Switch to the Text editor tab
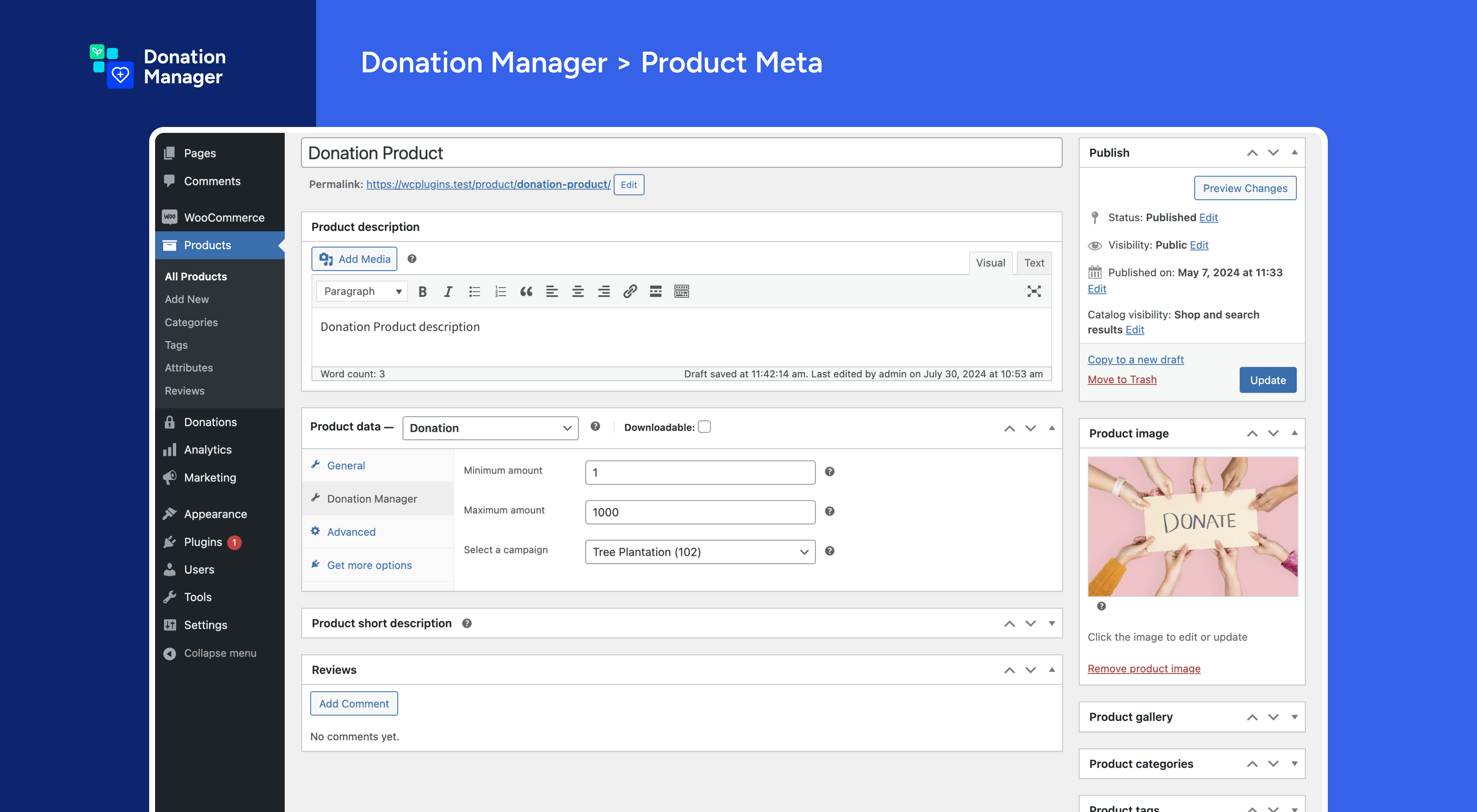Image resolution: width=1477 pixels, height=812 pixels. (x=1034, y=263)
